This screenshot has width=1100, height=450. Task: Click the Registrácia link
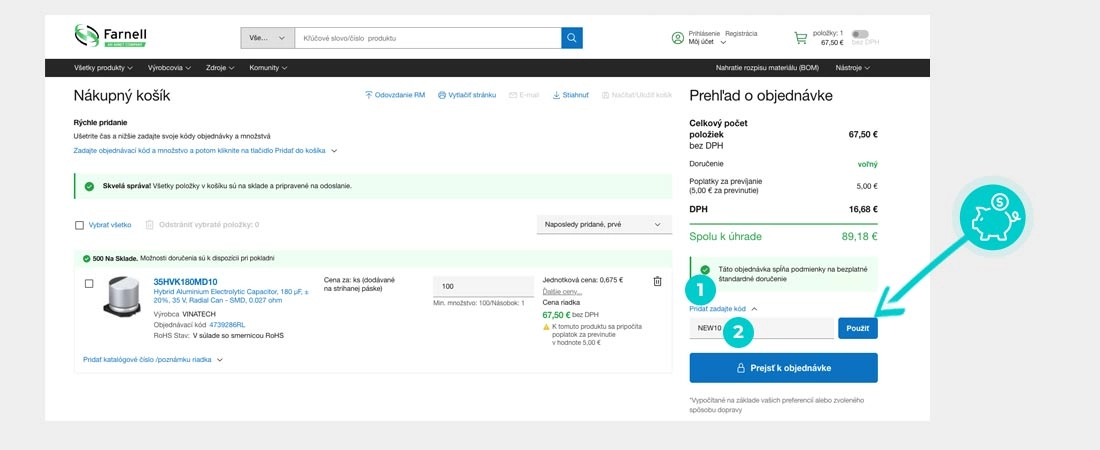point(741,34)
